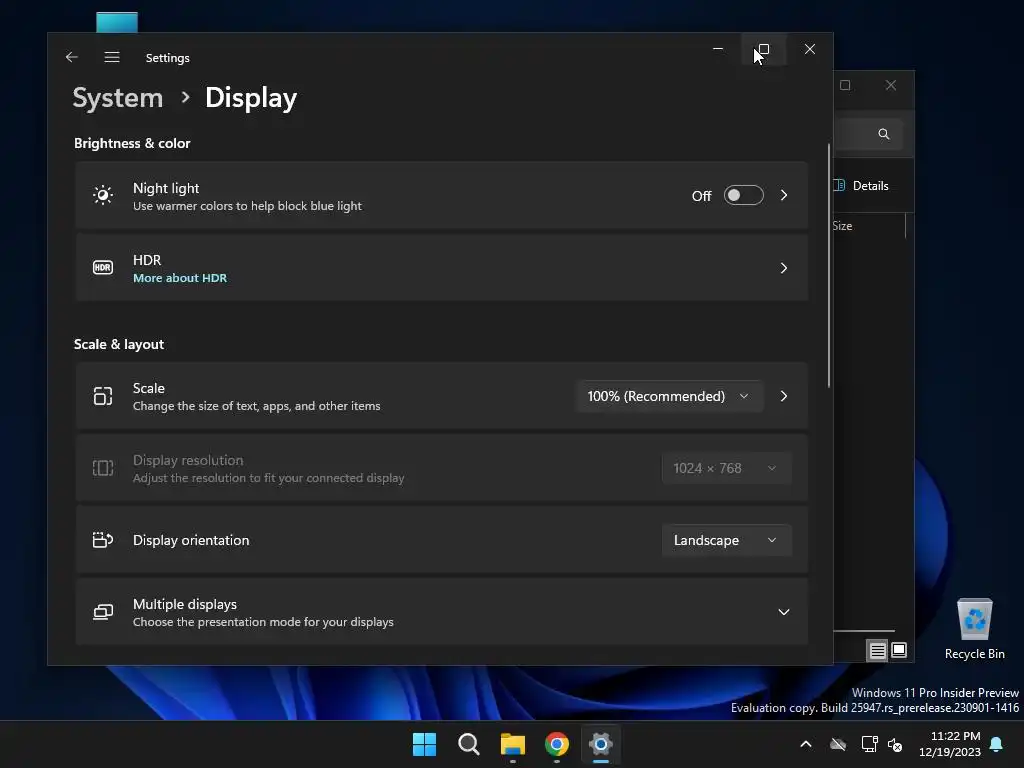Open HDR settings via right chevron
The width and height of the screenshot is (1024, 768).
pyautogui.click(x=784, y=268)
